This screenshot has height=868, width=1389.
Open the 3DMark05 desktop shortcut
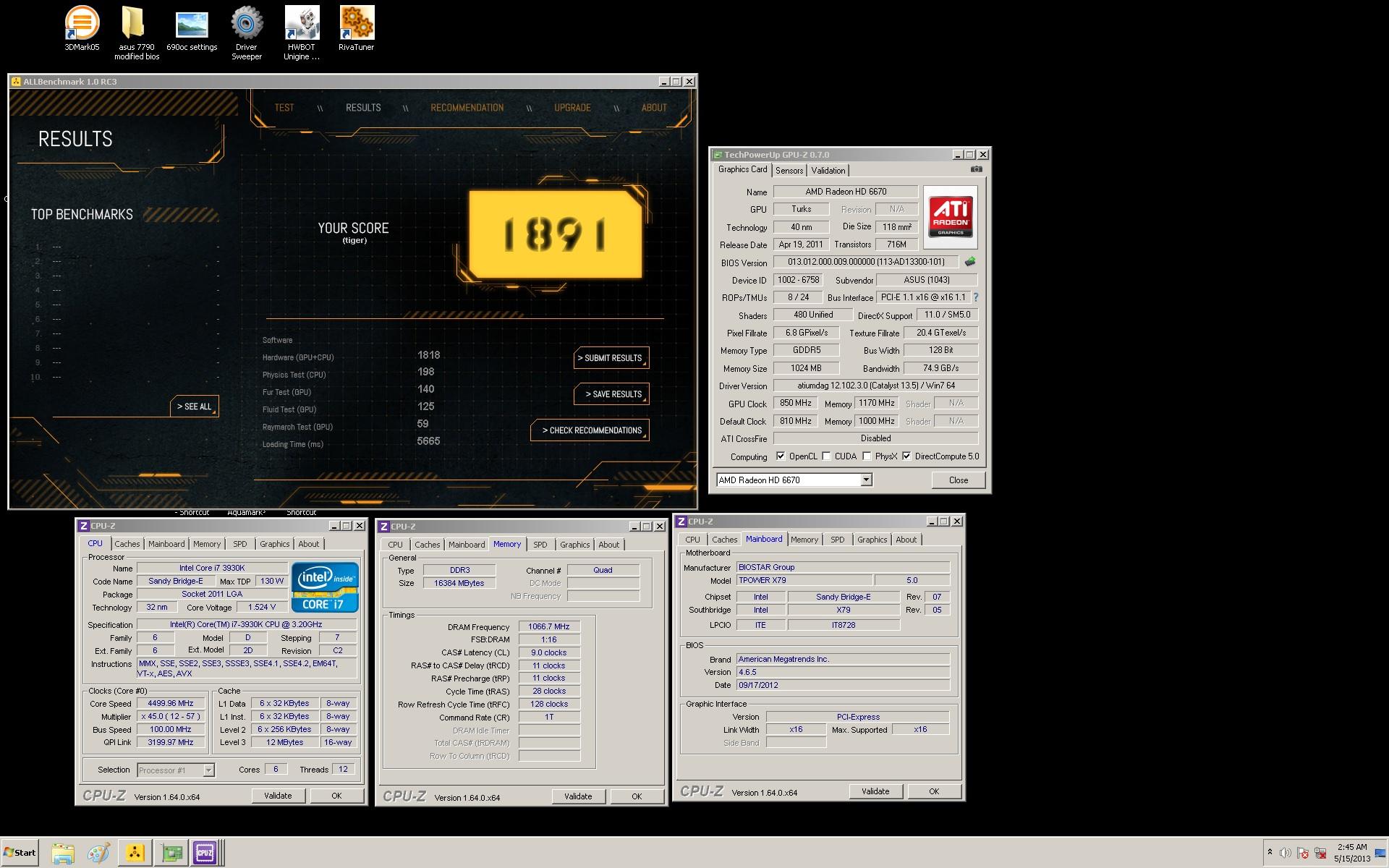pyautogui.click(x=82, y=29)
